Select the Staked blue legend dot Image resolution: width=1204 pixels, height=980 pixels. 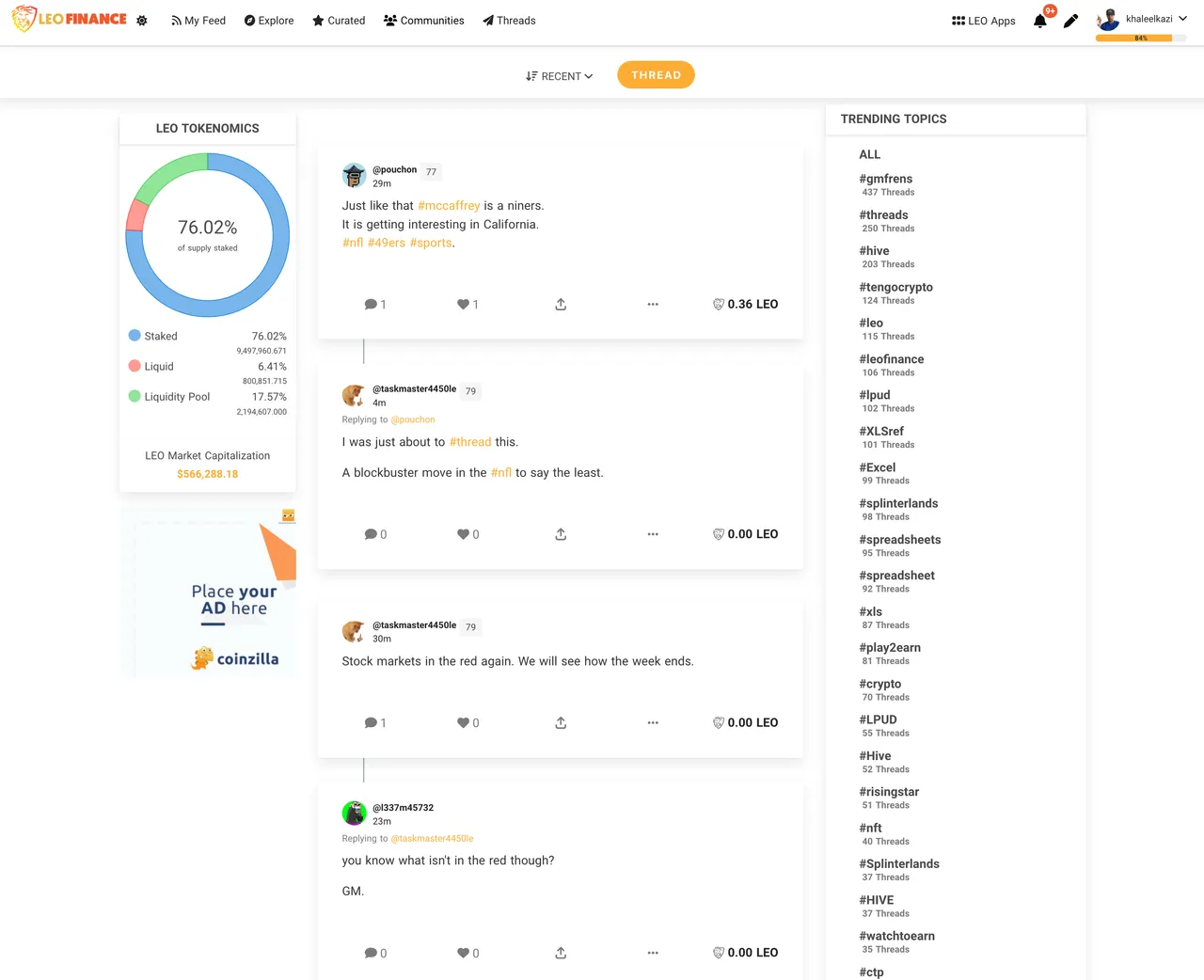[x=135, y=336]
